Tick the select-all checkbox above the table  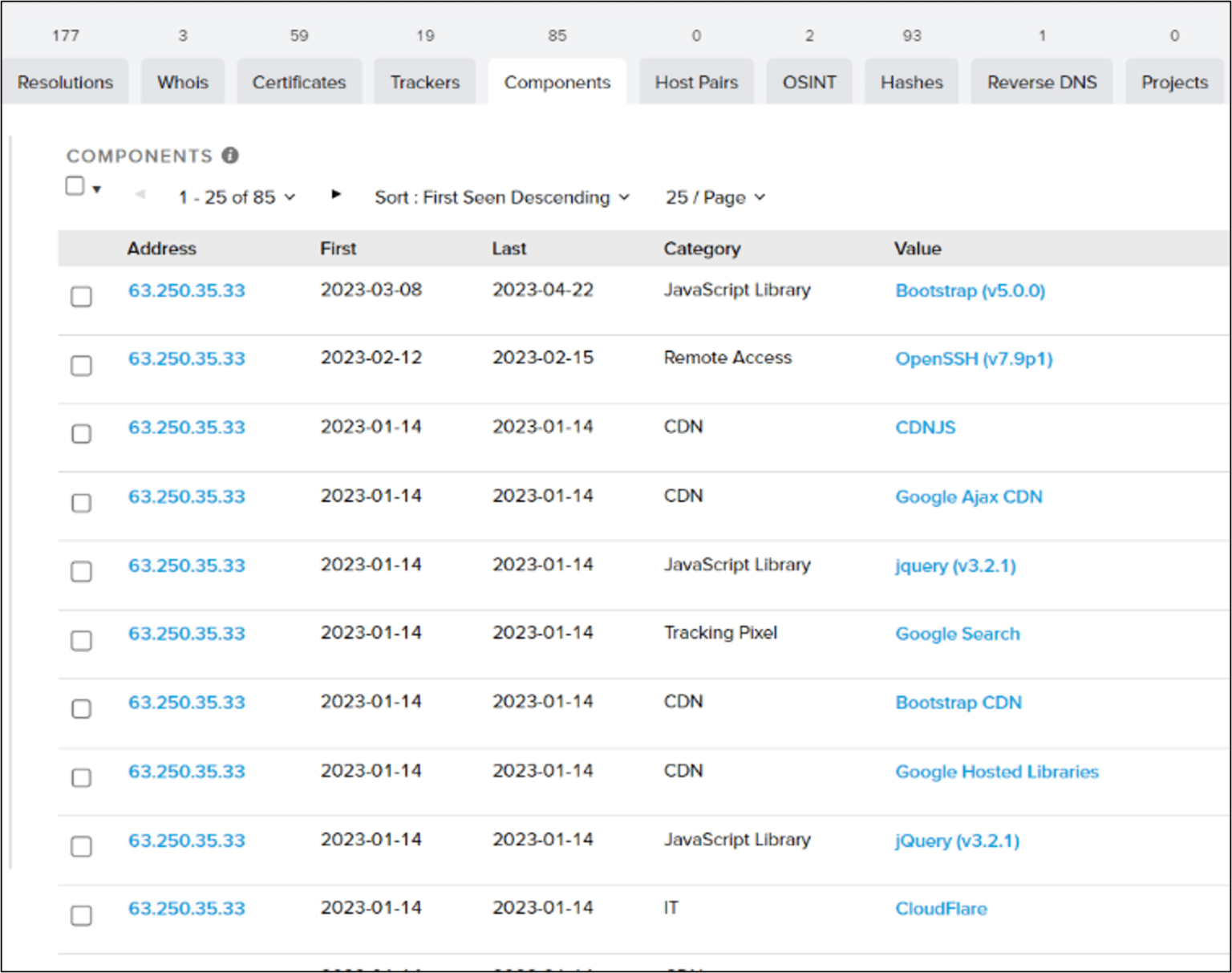(75, 186)
